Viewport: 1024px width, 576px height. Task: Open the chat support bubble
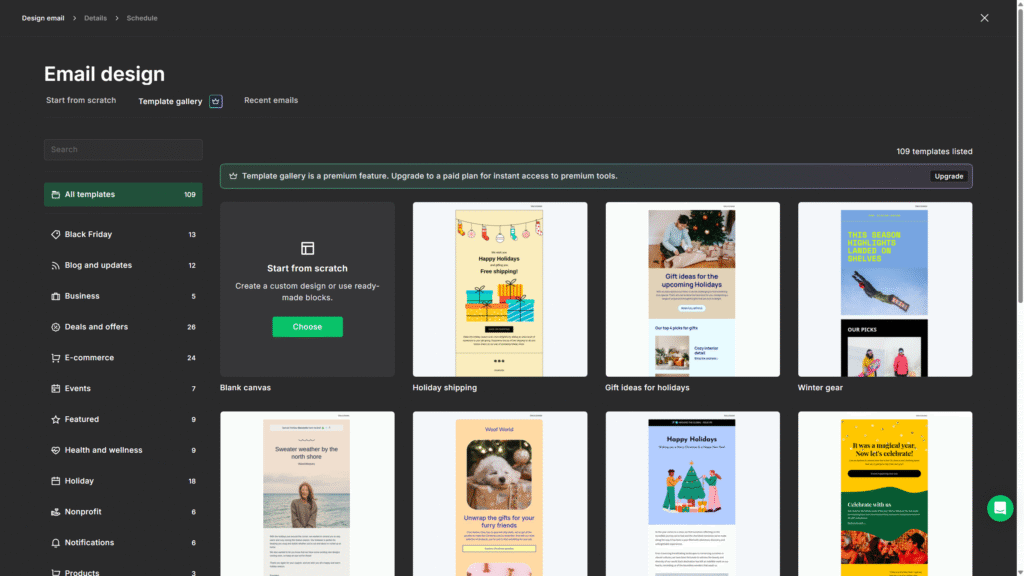point(1000,508)
